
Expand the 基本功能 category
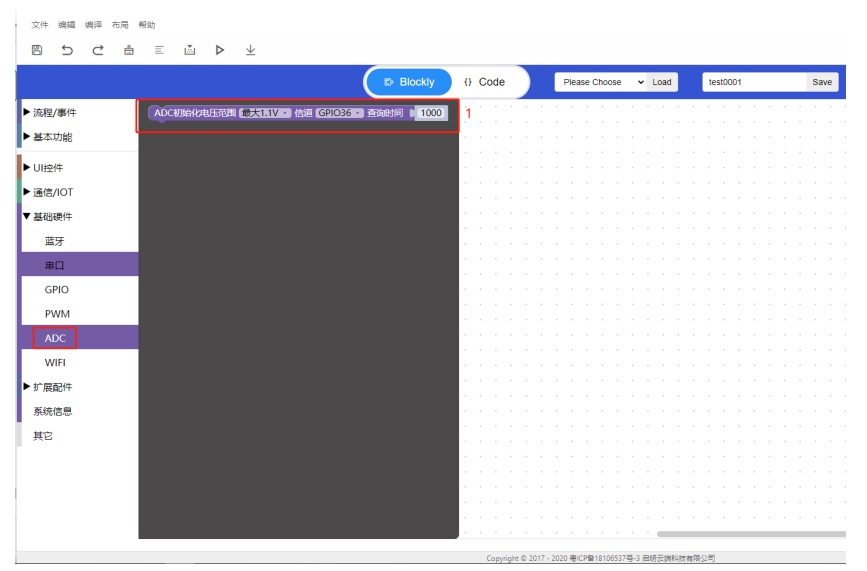77,137
